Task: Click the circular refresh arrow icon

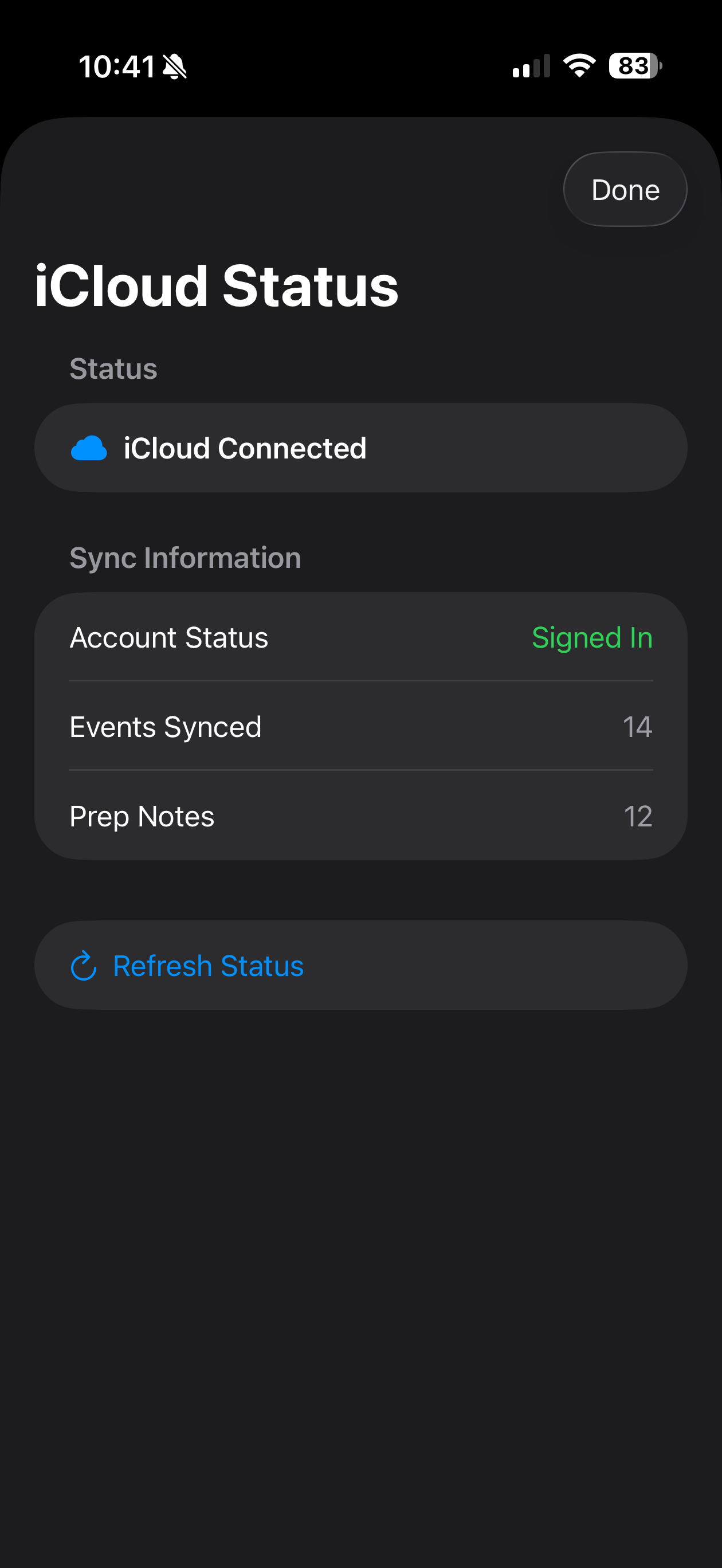Action: coord(84,966)
